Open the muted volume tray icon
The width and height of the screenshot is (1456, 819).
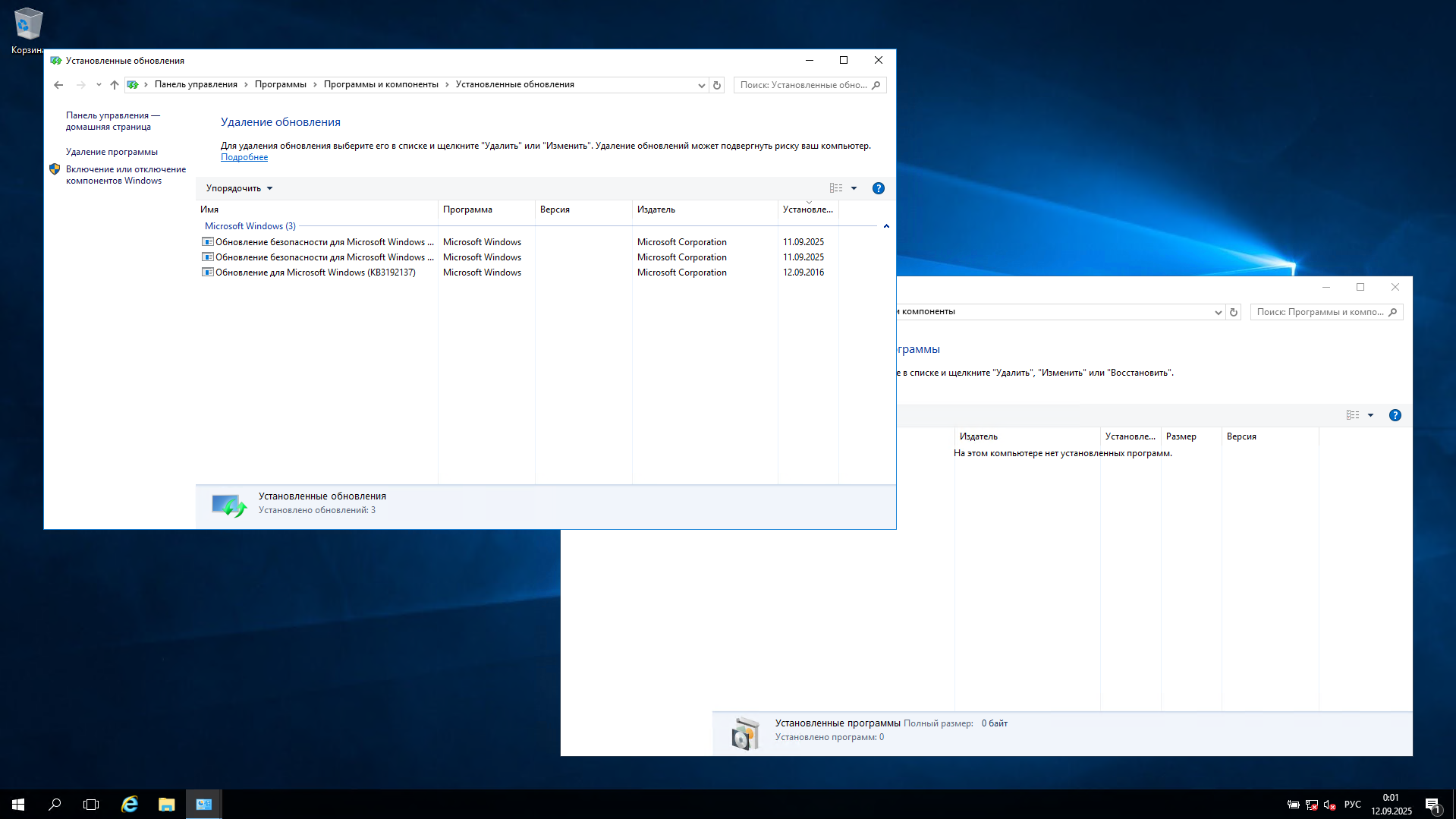[1329, 805]
